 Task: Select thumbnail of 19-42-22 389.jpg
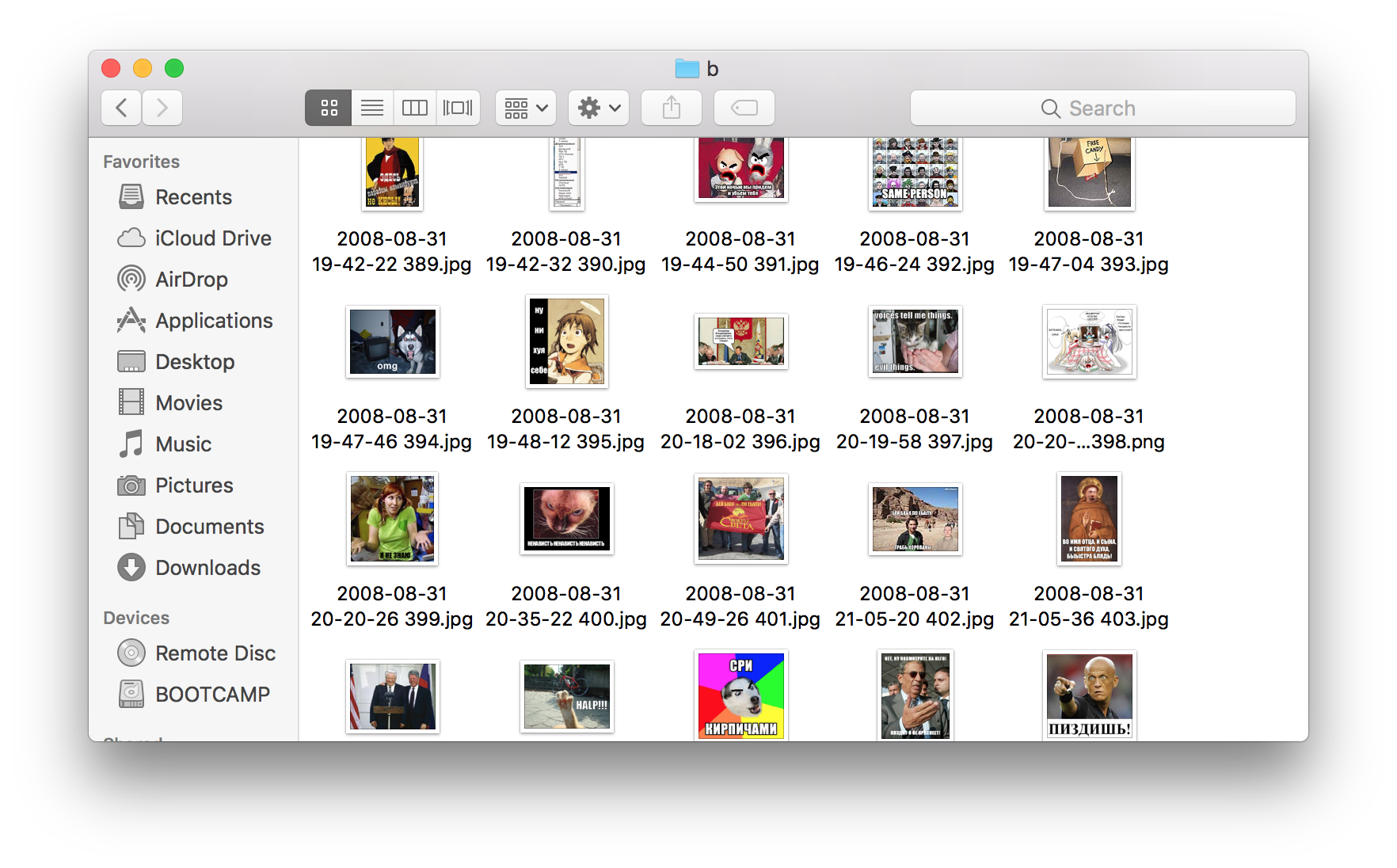(x=392, y=173)
